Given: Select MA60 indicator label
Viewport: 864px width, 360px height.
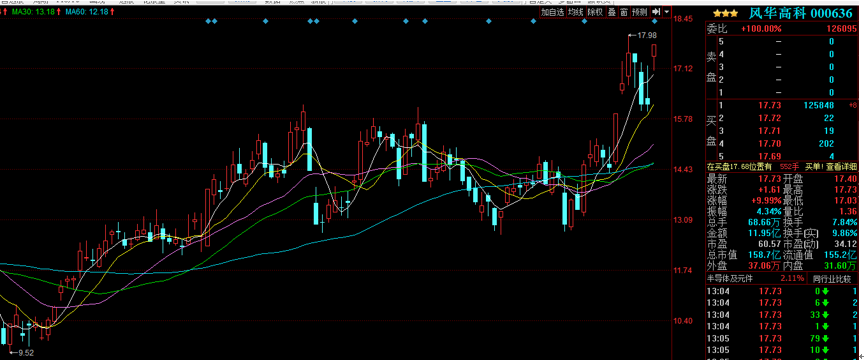Looking at the screenshot, I should point(82,12).
